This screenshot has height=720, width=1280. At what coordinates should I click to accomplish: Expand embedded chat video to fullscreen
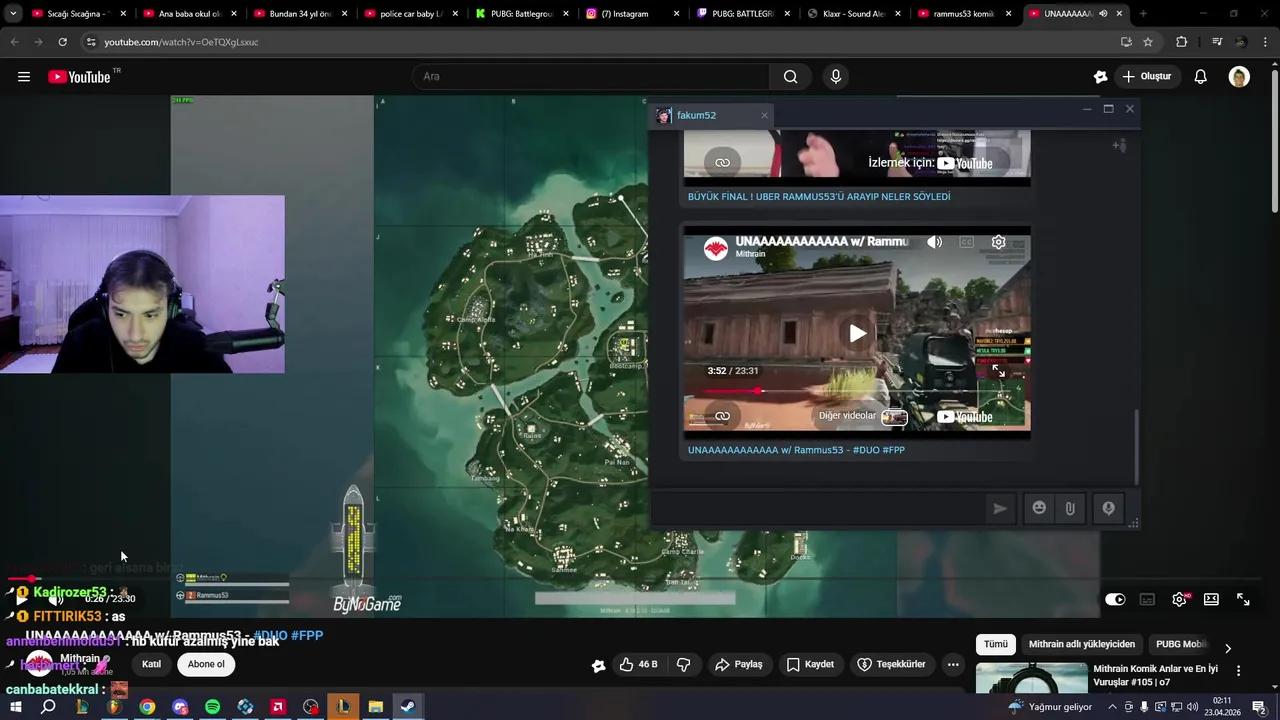(998, 371)
